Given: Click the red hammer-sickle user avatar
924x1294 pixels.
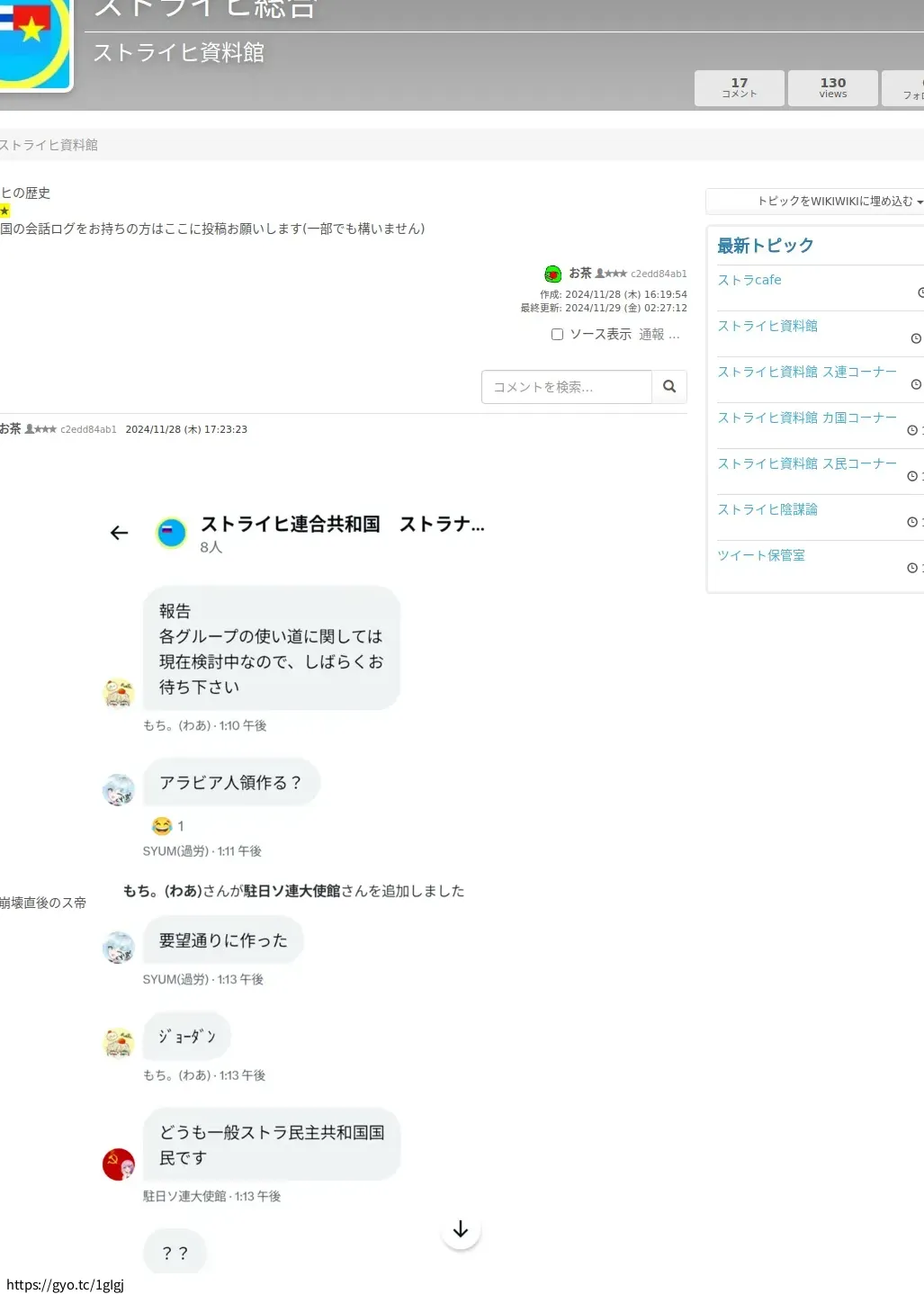Looking at the screenshot, I should pyautogui.click(x=119, y=1164).
